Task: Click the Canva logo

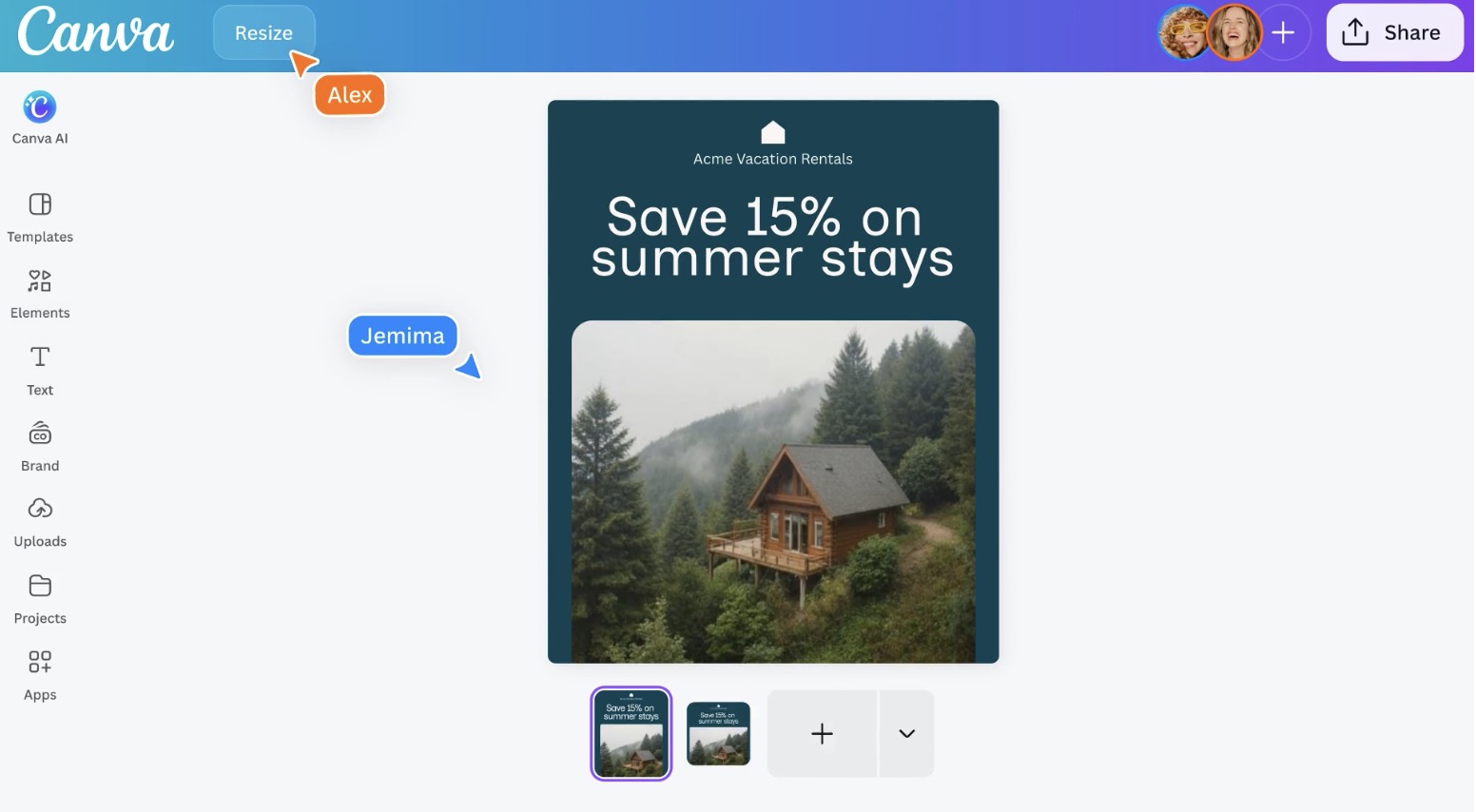Action: click(95, 31)
